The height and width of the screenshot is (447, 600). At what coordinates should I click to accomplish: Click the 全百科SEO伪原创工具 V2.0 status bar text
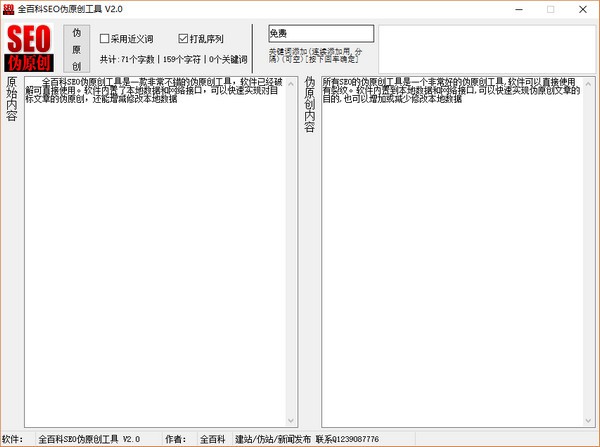click(x=89, y=439)
